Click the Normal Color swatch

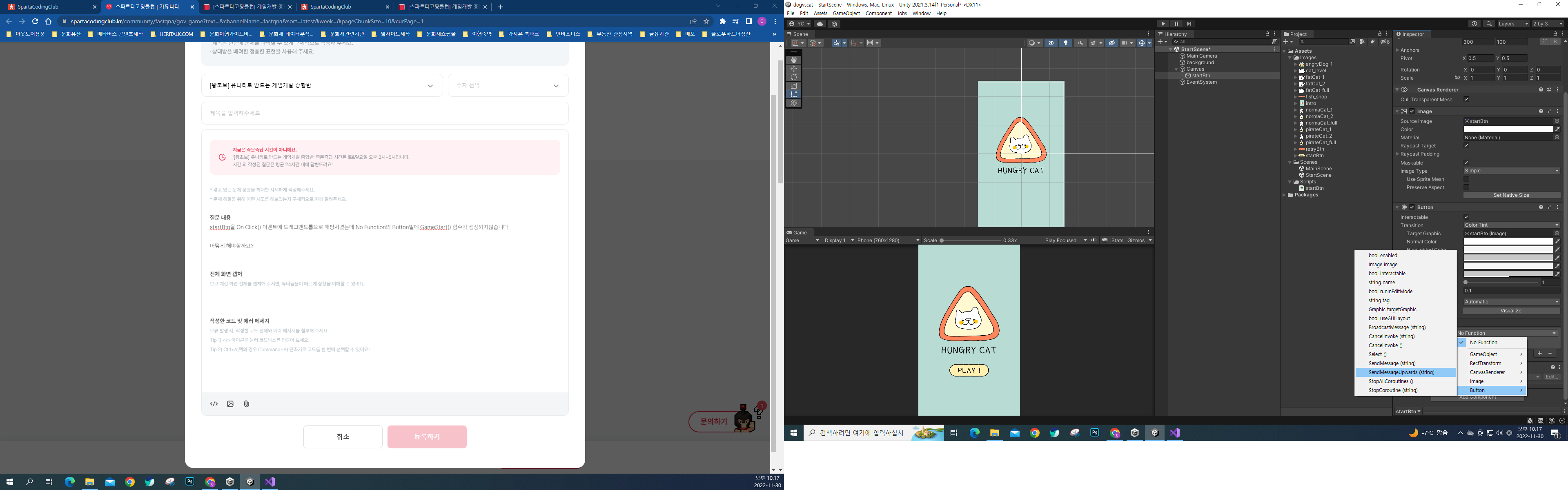(x=1508, y=242)
